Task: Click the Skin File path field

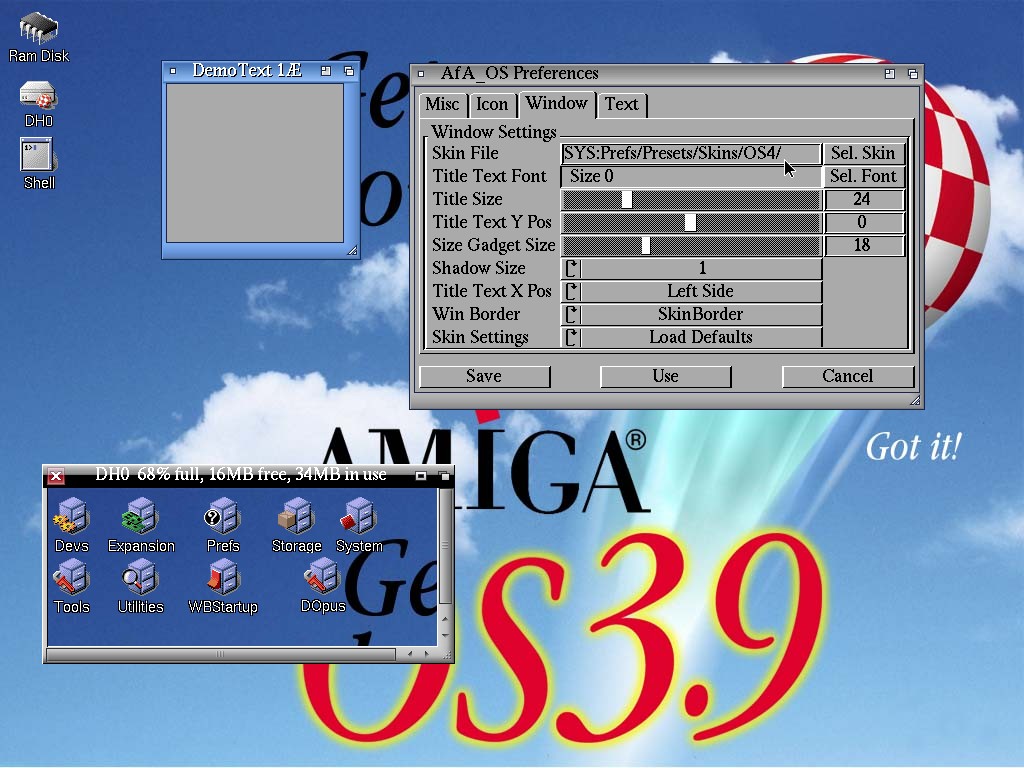Action: pos(691,153)
